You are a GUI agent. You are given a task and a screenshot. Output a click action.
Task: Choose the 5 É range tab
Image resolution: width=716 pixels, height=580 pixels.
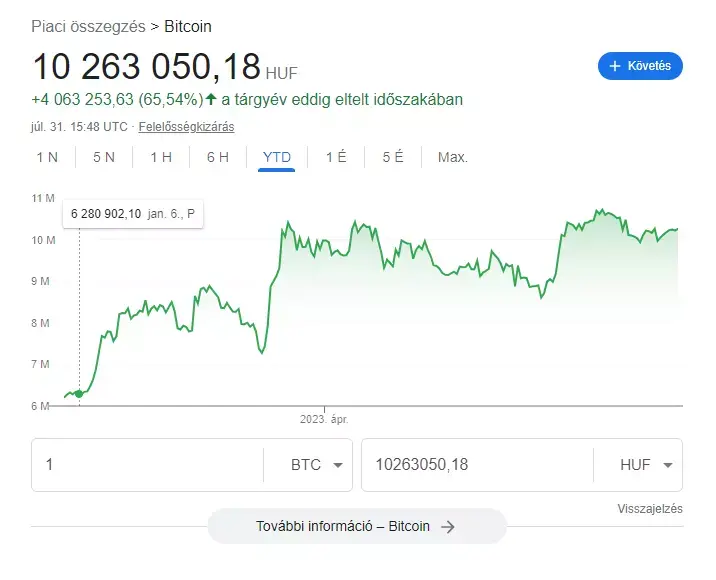pos(393,157)
